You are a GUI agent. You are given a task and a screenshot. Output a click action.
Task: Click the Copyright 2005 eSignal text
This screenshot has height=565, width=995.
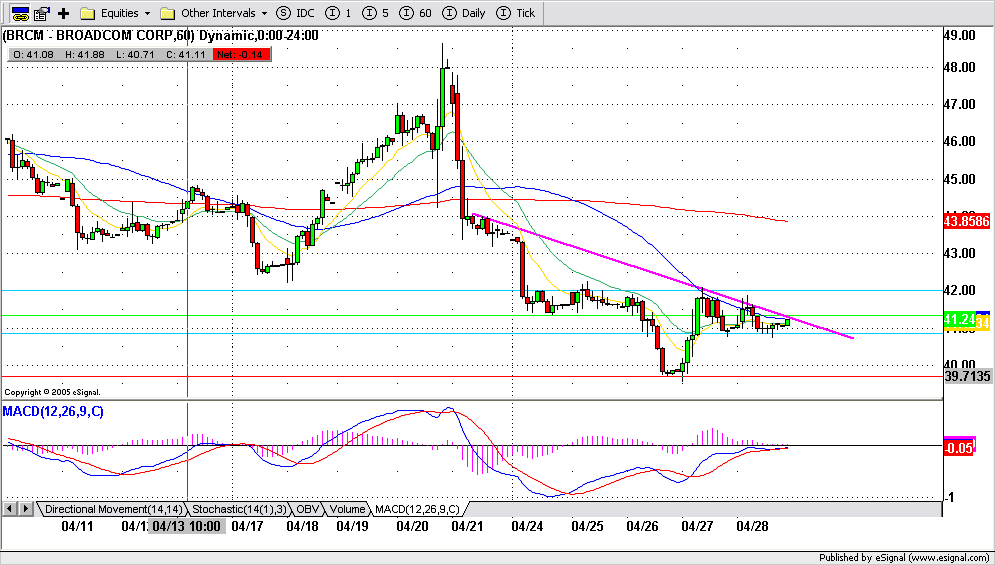(x=53, y=392)
